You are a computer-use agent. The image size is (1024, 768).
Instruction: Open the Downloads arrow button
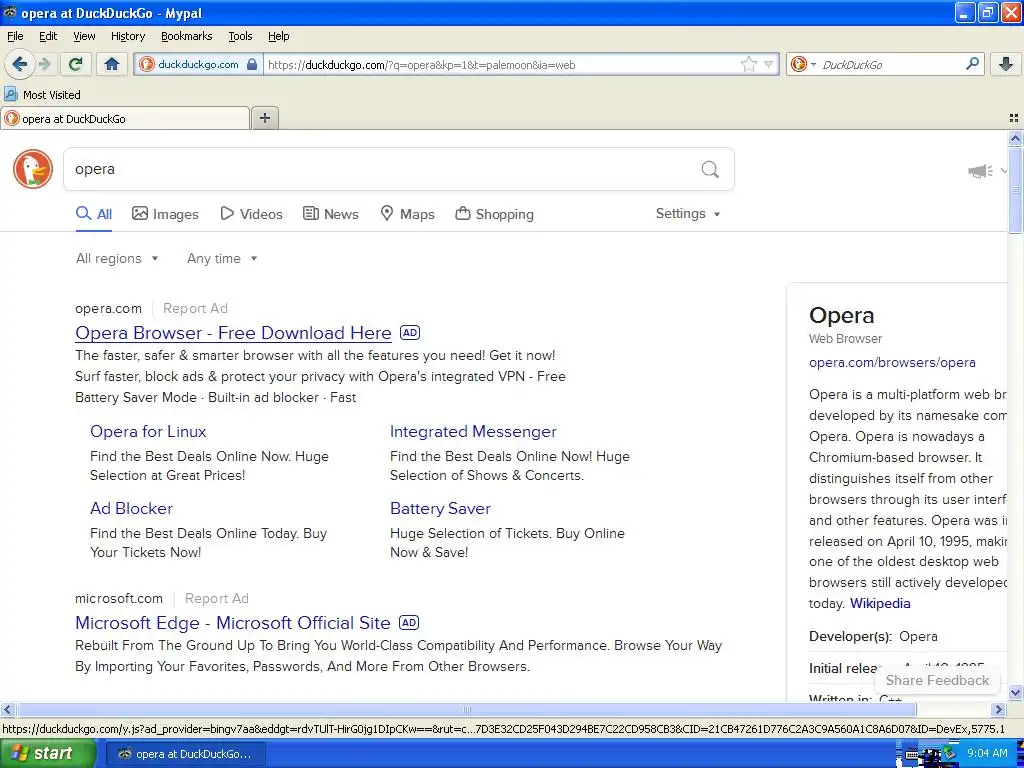pyautogui.click(x=1006, y=64)
